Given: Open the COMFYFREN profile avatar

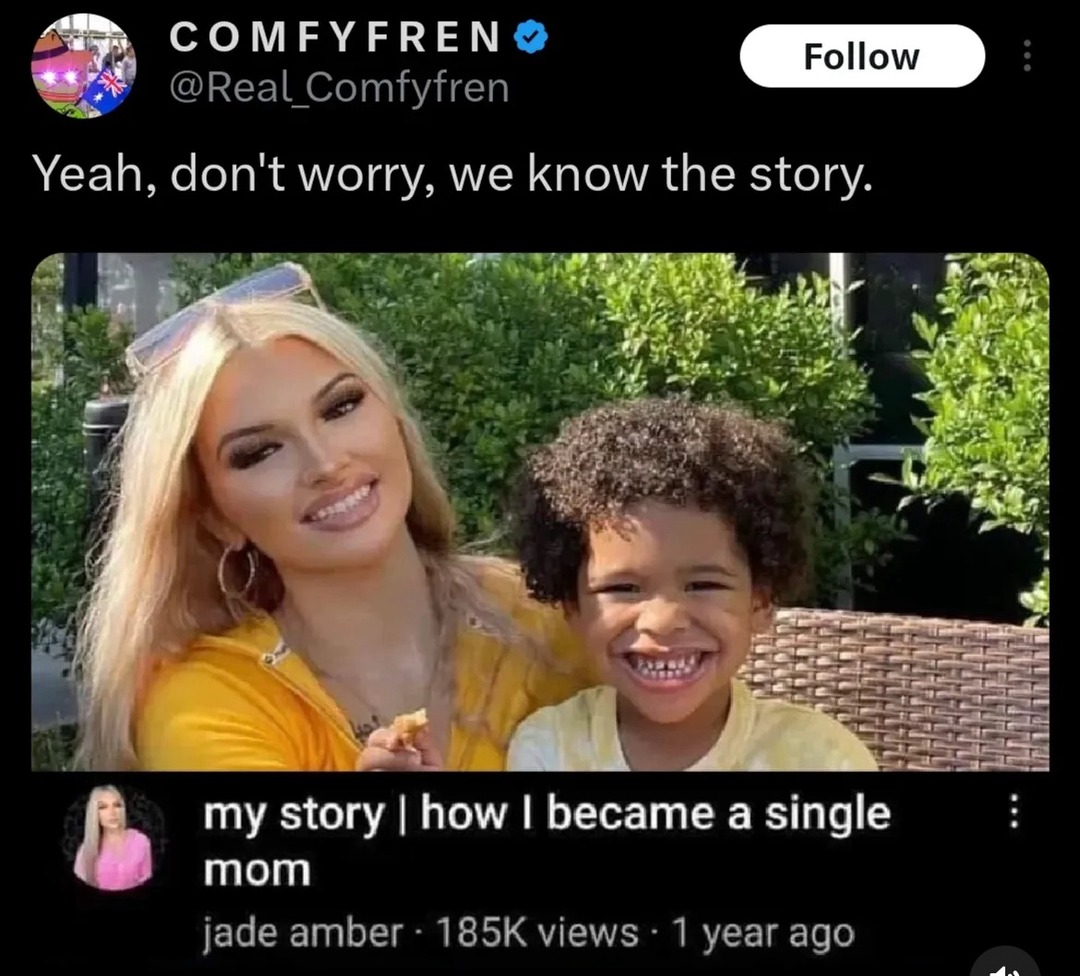Looking at the screenshot, I should tap(83, 65).
